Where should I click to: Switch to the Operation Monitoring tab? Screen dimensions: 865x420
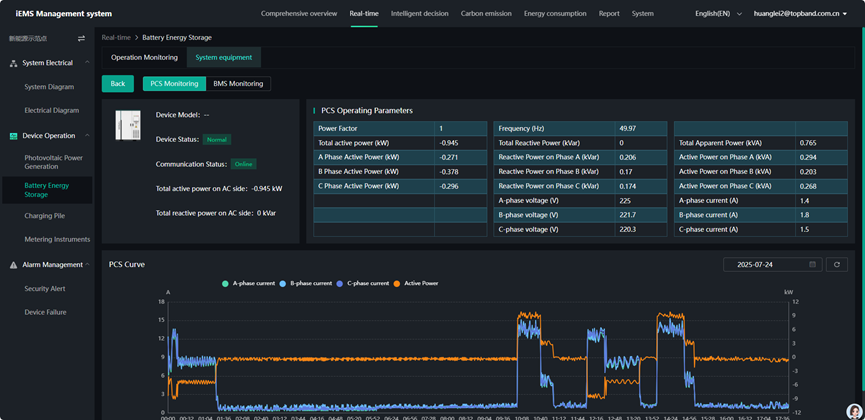click(144, 58)
